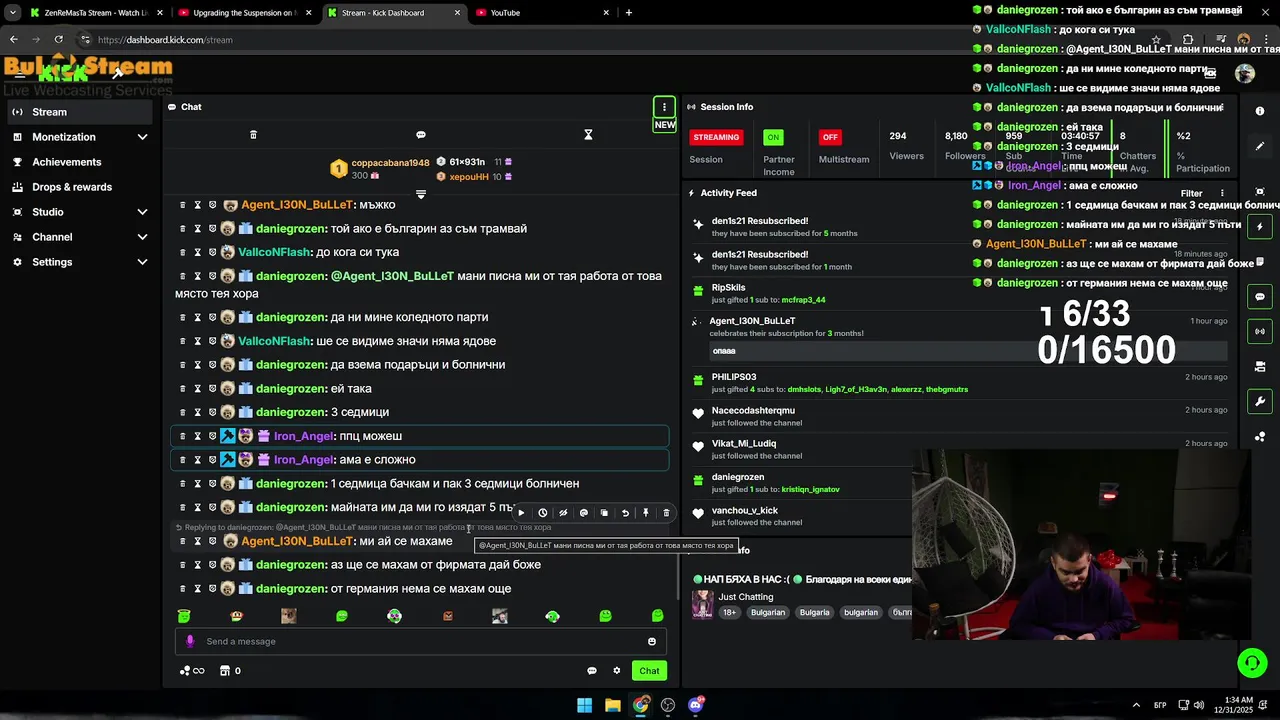This screenshot has width=1280, height=720.
Task: Reply arrow icon in message action bar
Action: point(625,513)
